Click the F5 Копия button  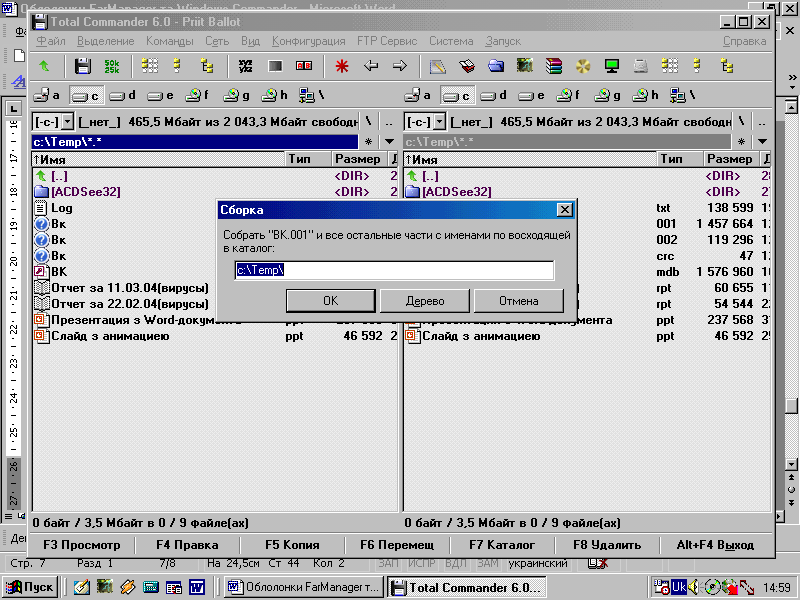tap(292, 545)
